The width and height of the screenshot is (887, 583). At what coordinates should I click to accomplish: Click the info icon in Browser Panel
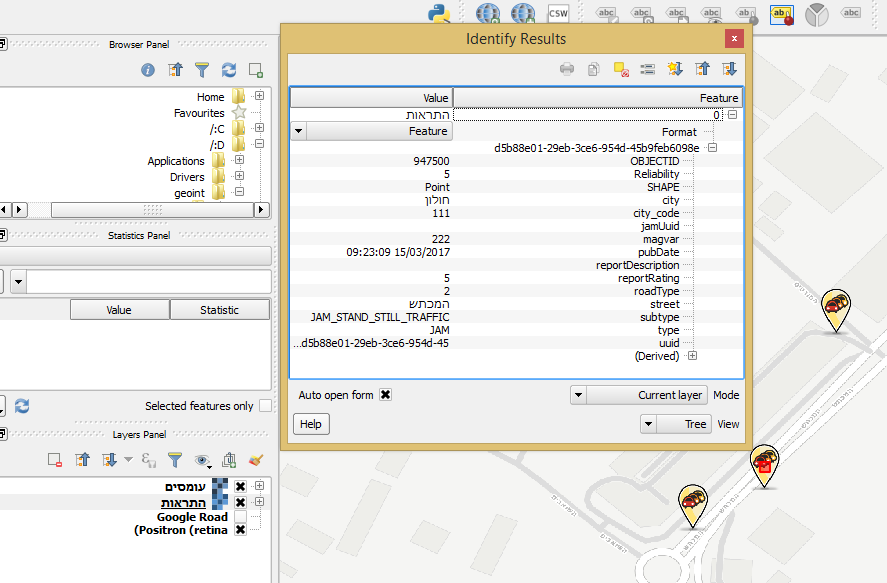148,70
